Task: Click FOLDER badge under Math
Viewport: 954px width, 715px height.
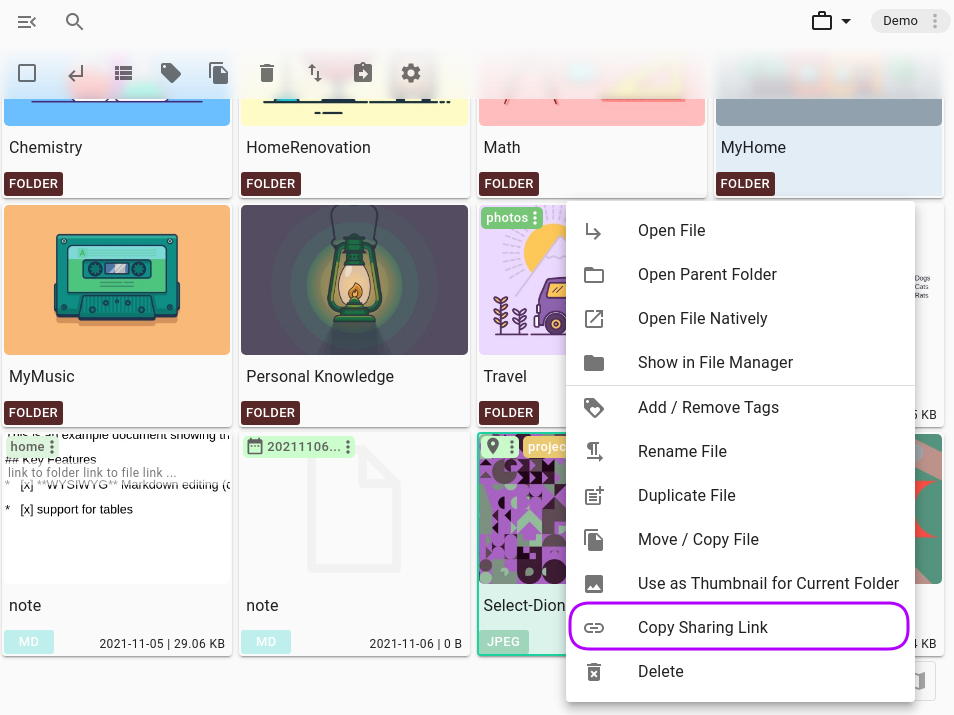Action: pyautogui.click(x=509, y=184)
